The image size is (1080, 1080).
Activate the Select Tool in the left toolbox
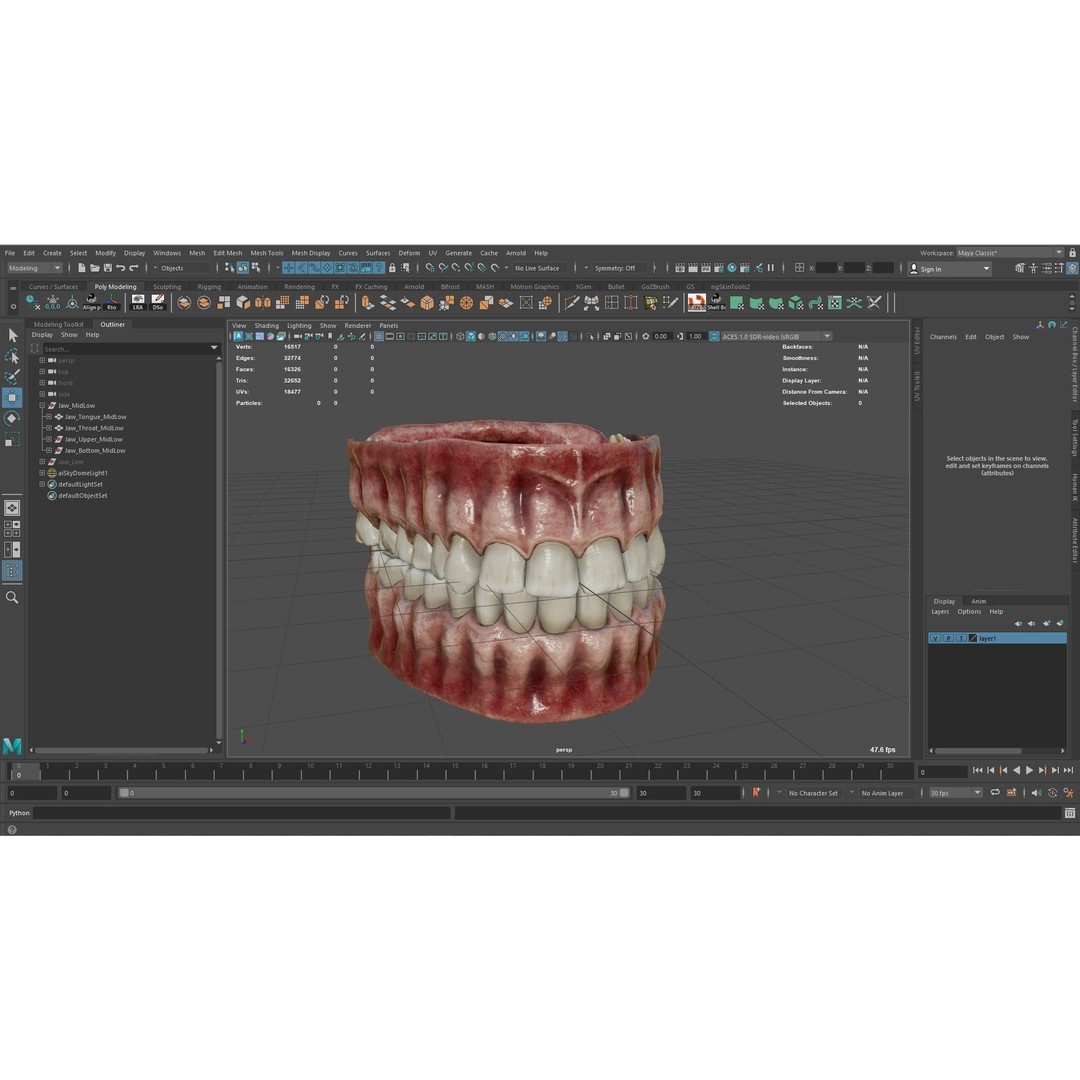[13, 333]
